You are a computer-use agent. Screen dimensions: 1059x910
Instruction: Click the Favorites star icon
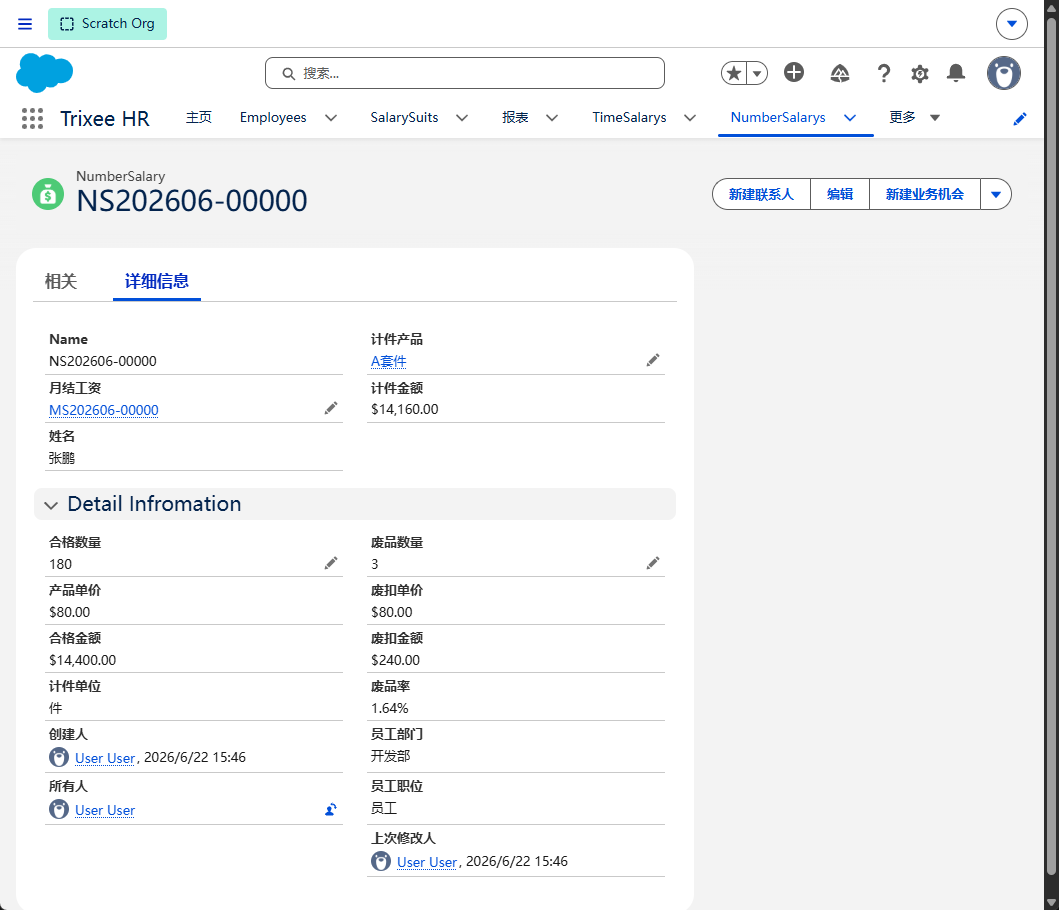point(734,73)
